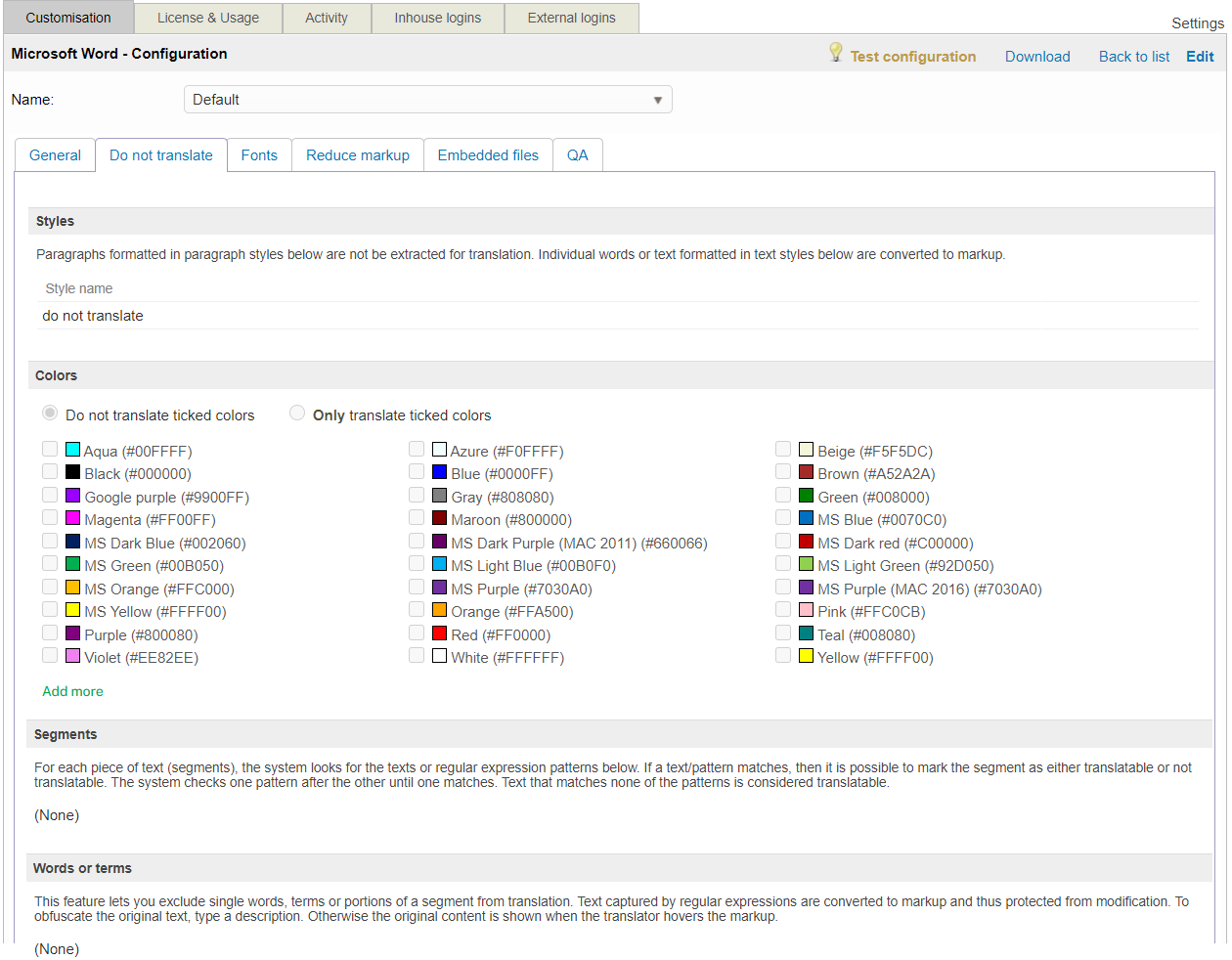
Task: Open the Reduce markup tab
Action: [x=358, y=155]
